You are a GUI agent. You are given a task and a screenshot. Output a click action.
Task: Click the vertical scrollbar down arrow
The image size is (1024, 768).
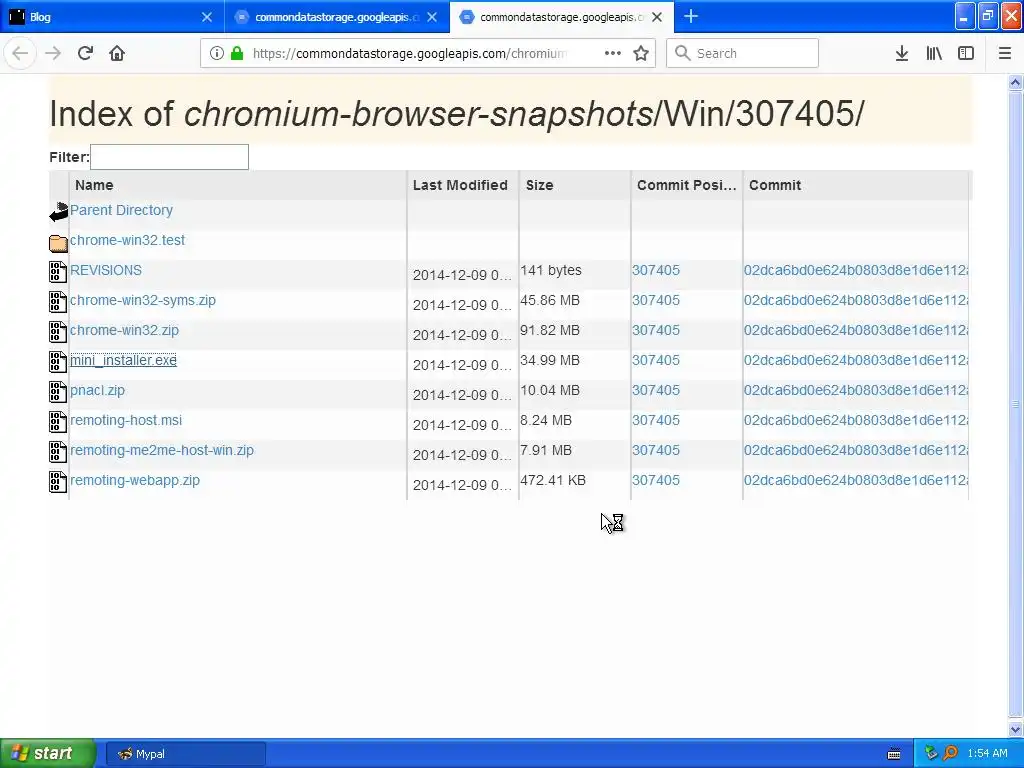1016,729
